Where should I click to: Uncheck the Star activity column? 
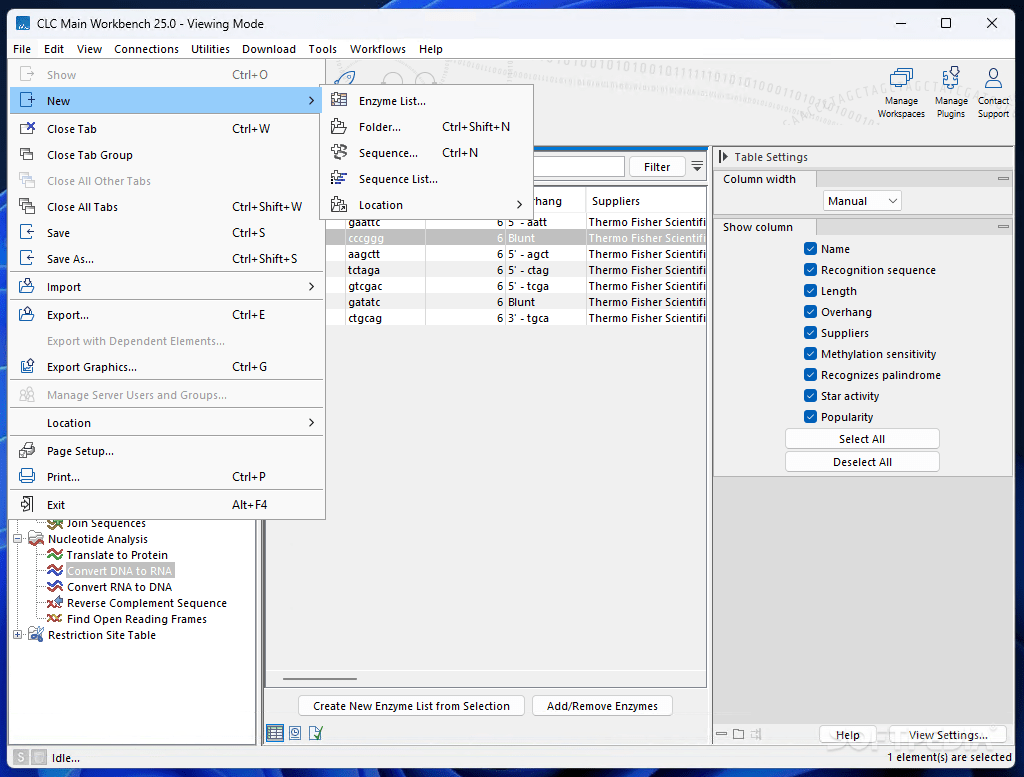click(x=810, y=395)
